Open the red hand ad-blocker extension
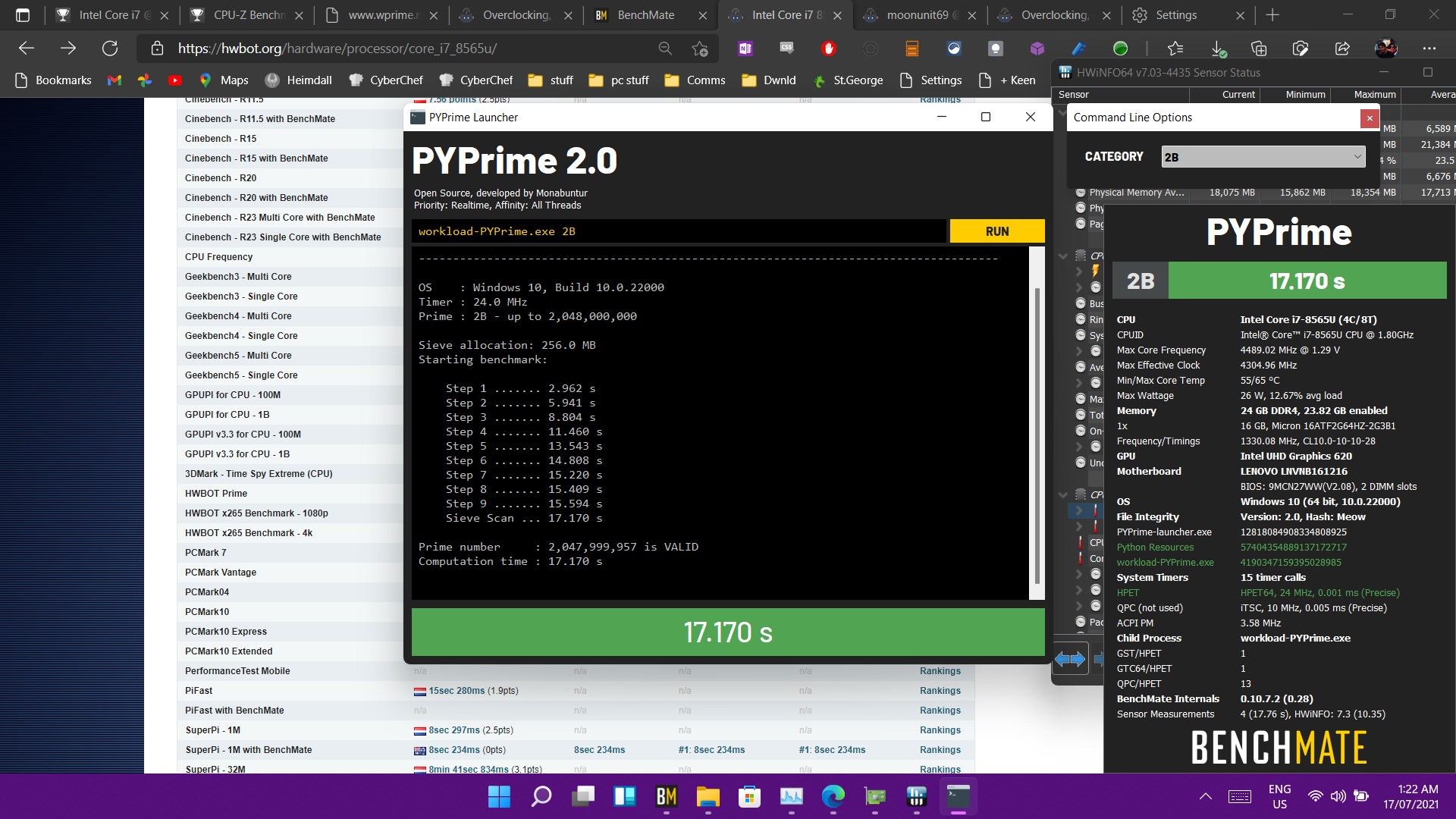The height and width of the screenshot is (819, 1456). (x=829, y=49)
